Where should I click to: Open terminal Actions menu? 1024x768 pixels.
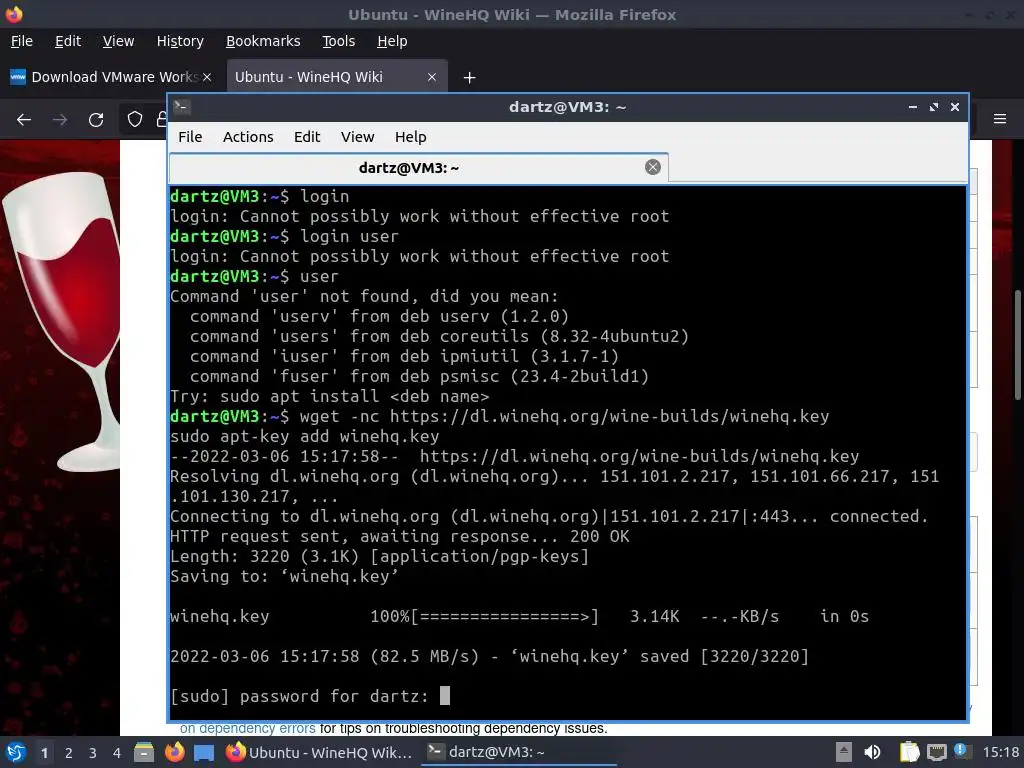pos(248,136)
